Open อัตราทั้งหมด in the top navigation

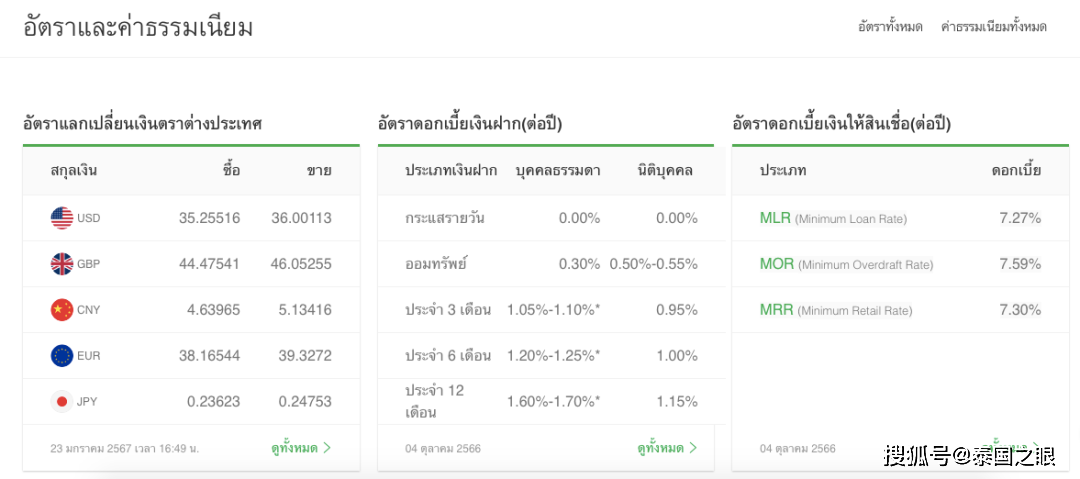[x=890, y=27]
